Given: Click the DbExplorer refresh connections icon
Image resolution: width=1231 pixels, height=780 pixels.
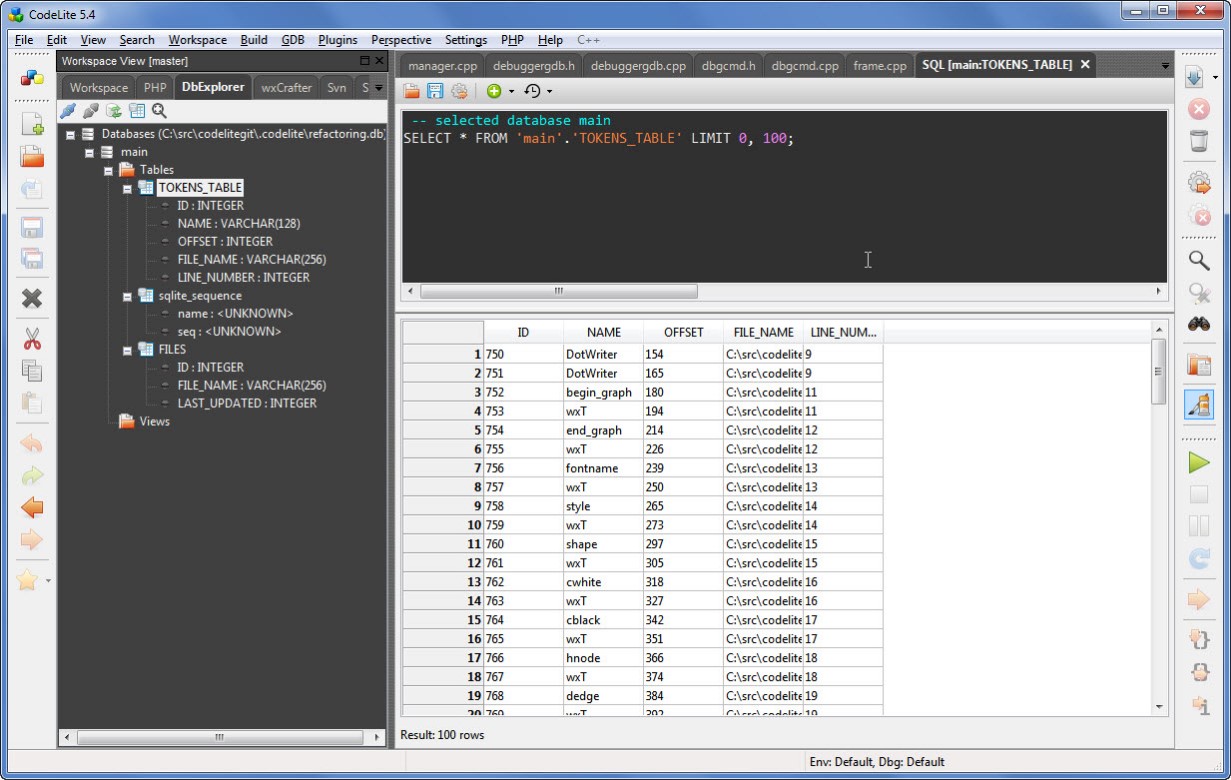Looking at the screenshot, I should tap(113, 111).
